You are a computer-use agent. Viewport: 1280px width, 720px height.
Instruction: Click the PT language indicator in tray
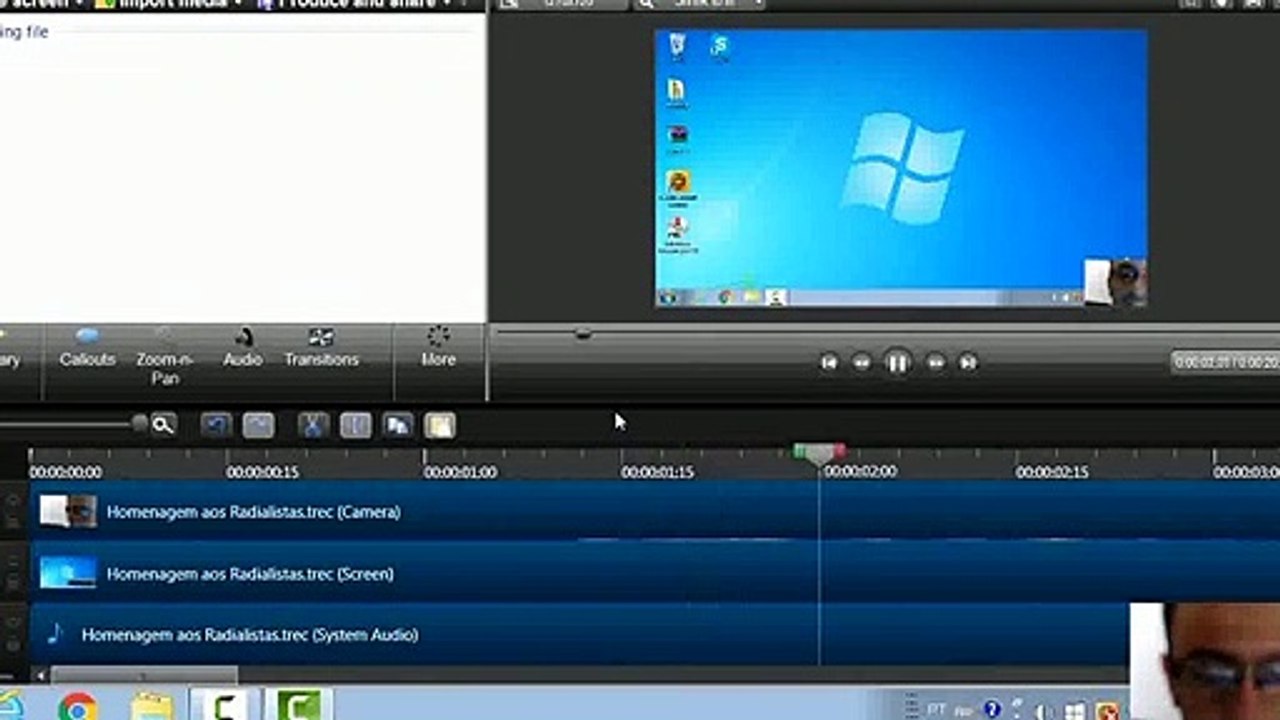[x=936, y=709]
